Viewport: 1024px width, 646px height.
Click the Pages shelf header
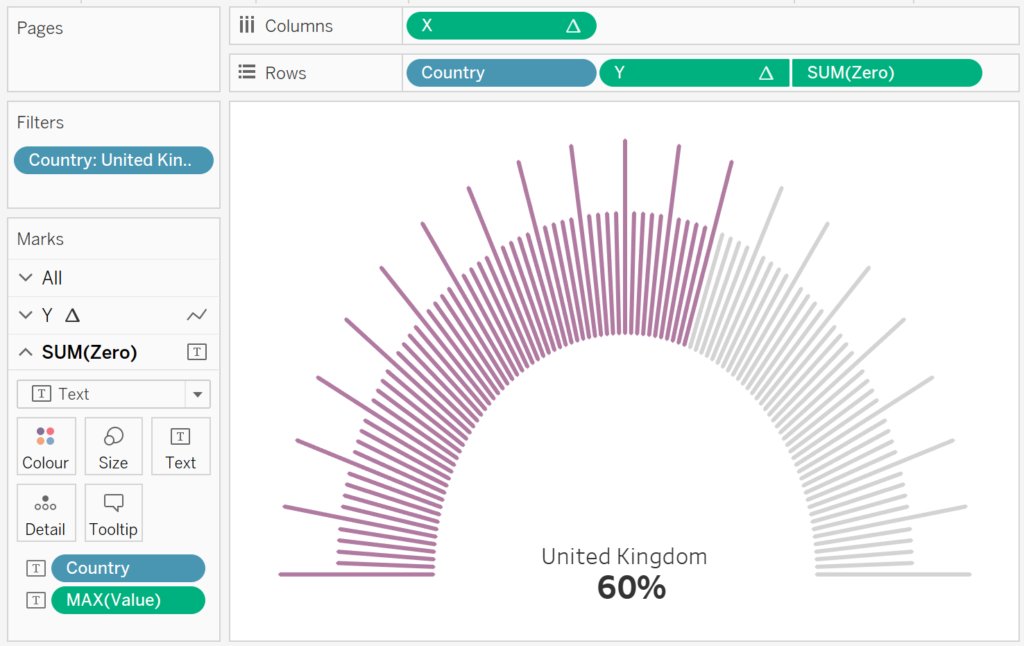(40, 28)
